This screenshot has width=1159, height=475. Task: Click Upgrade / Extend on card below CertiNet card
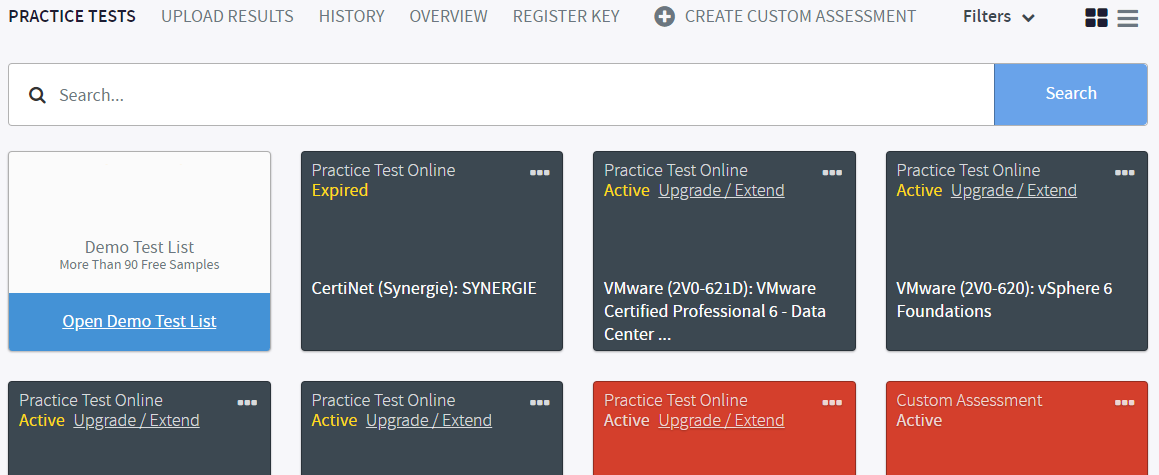[429, 420]
